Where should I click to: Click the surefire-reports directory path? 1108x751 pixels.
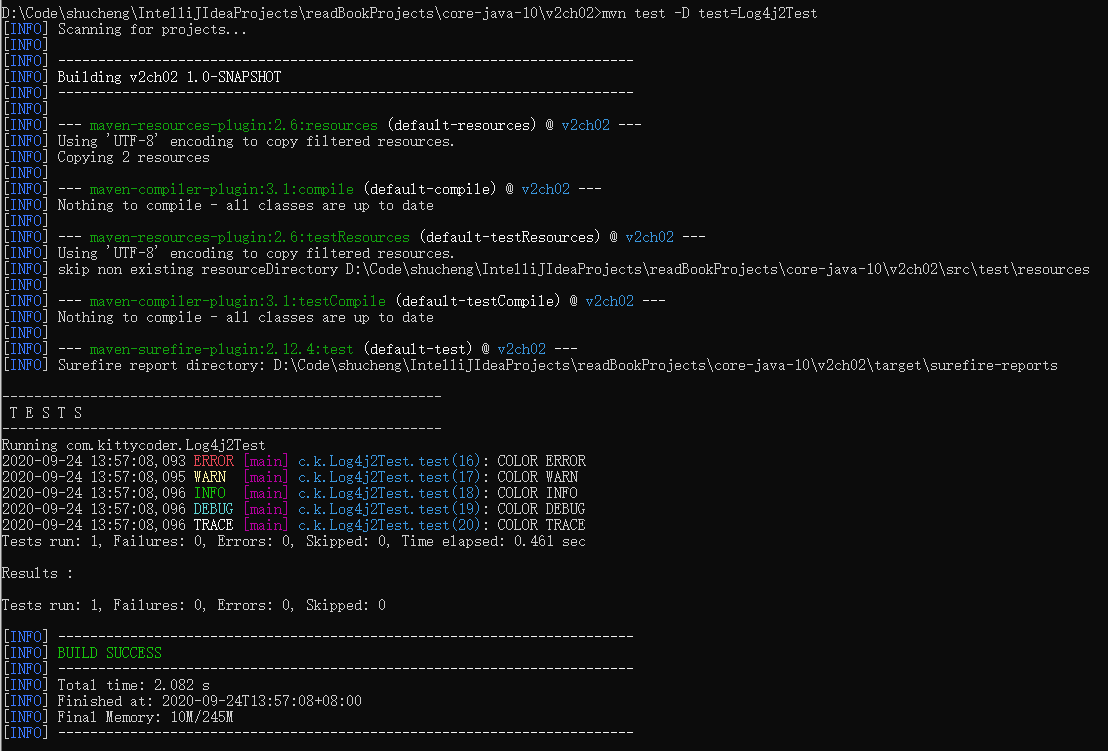pyautogui.click(x=550, y=365)
